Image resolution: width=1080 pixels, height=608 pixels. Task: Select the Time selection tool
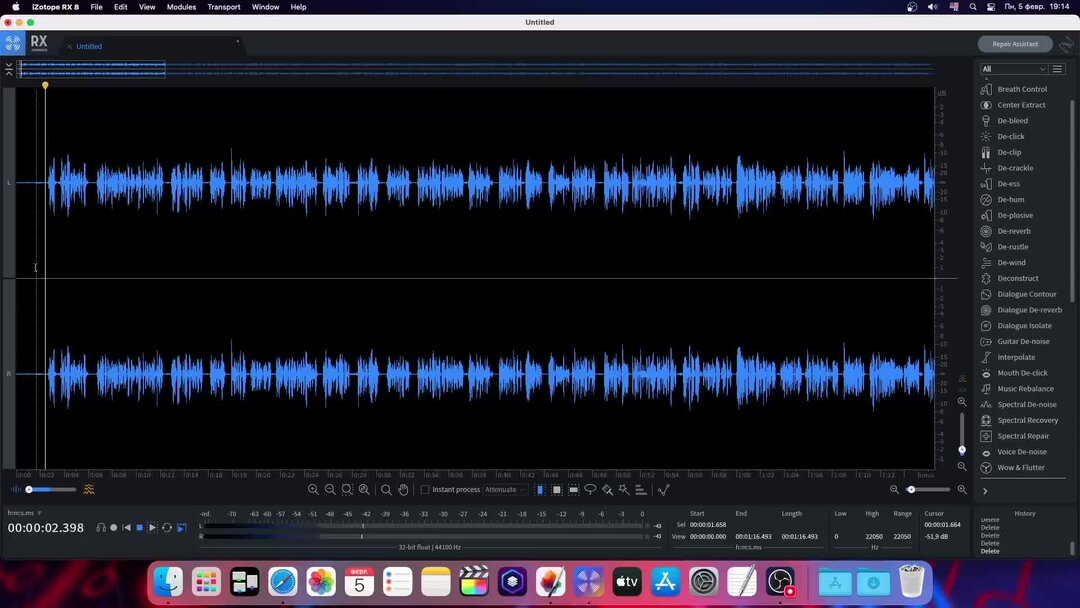click(x=540, y=490)
